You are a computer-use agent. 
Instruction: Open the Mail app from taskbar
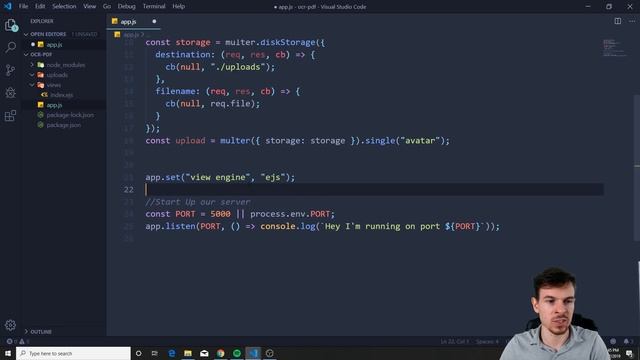coord(204,353)
